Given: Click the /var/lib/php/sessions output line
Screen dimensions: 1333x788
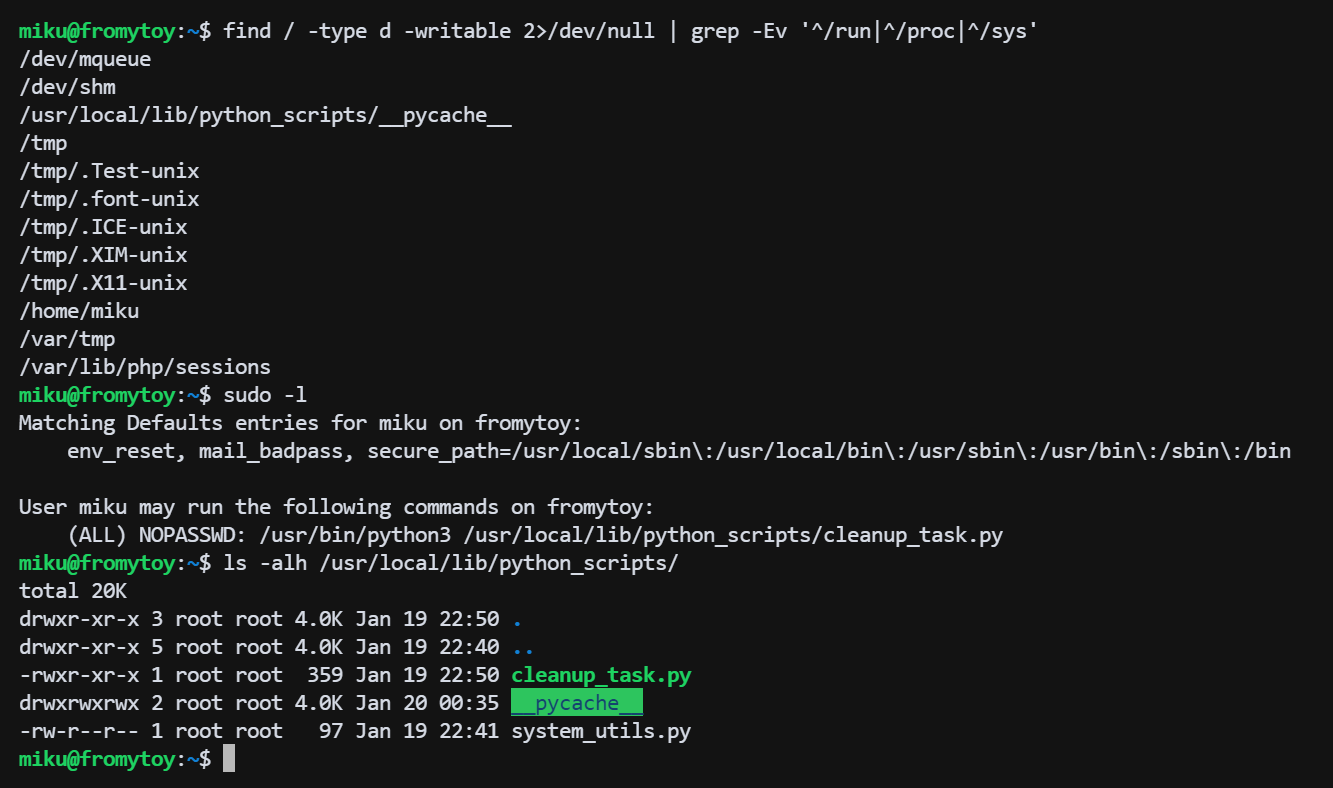Looking at the screenshot, I should [x=145, y=367].
